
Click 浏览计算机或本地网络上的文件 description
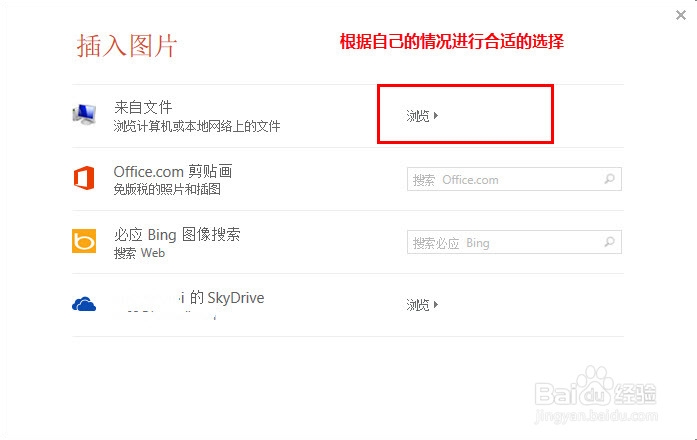coord(197,126)
